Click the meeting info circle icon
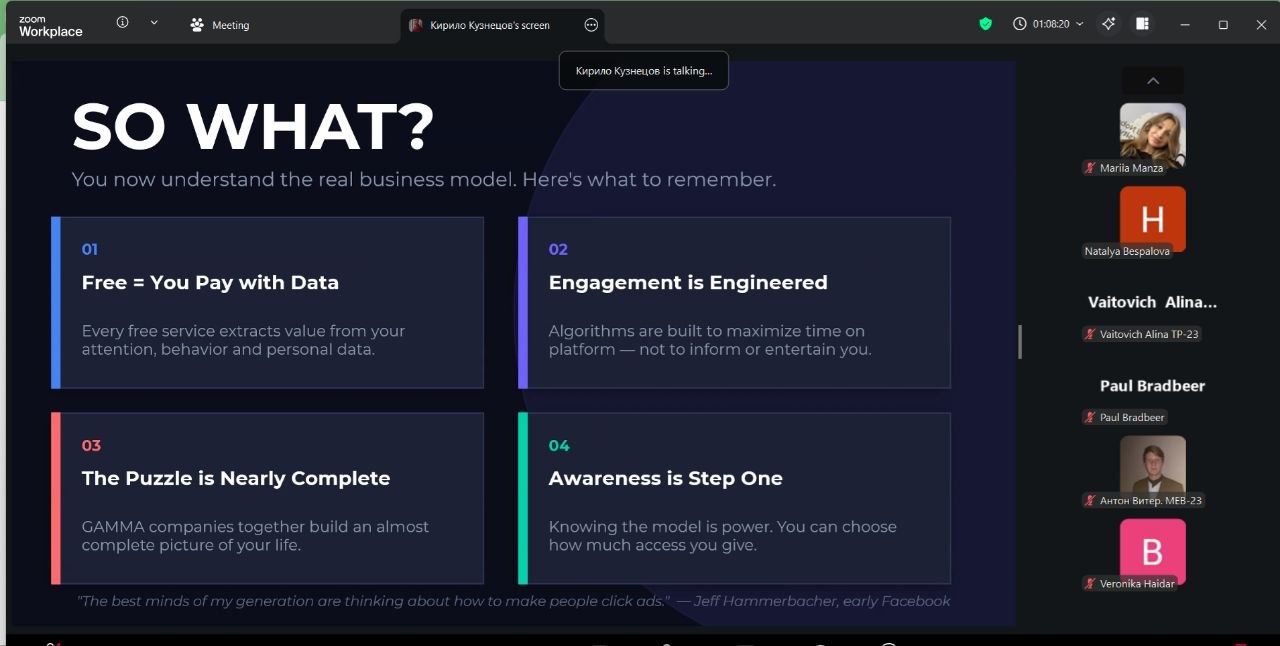The image size is (1280, 646). click(122, 23)
